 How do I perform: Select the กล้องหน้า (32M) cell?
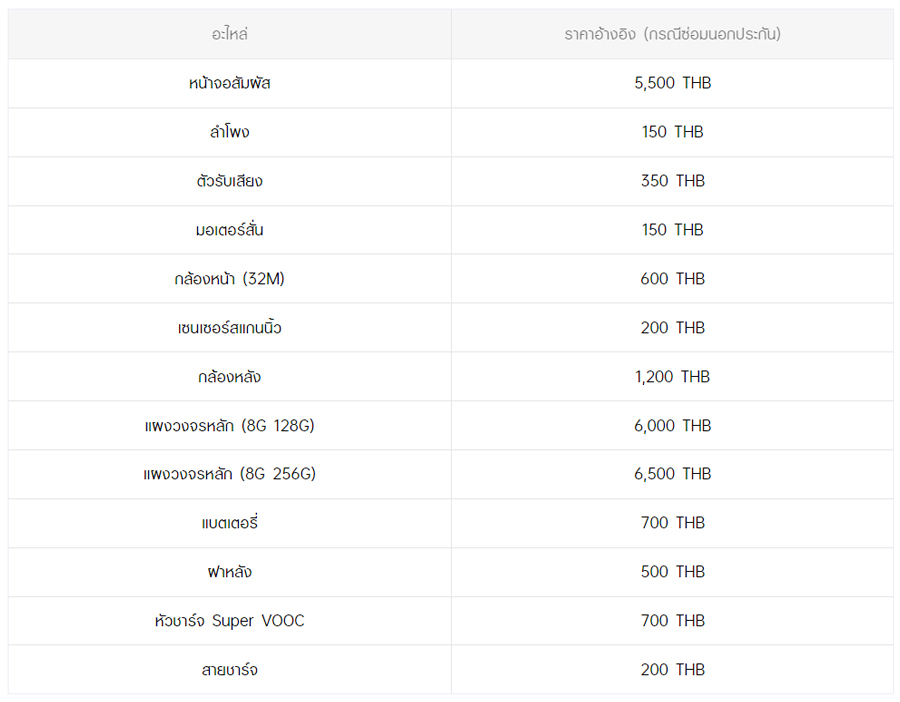click(x=229, y=279)
